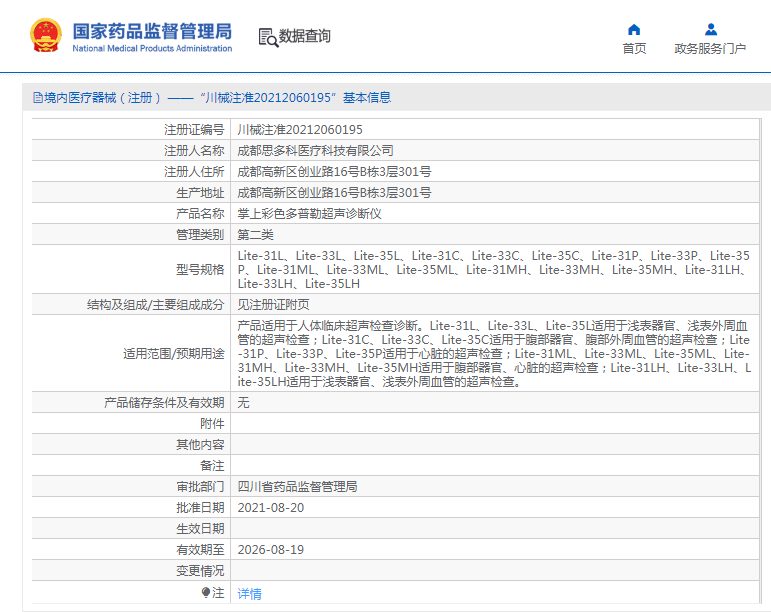Click 见注册证附页 value
Image resolution: width=771 pixels, height=612 pixels.
coord(273,305)
